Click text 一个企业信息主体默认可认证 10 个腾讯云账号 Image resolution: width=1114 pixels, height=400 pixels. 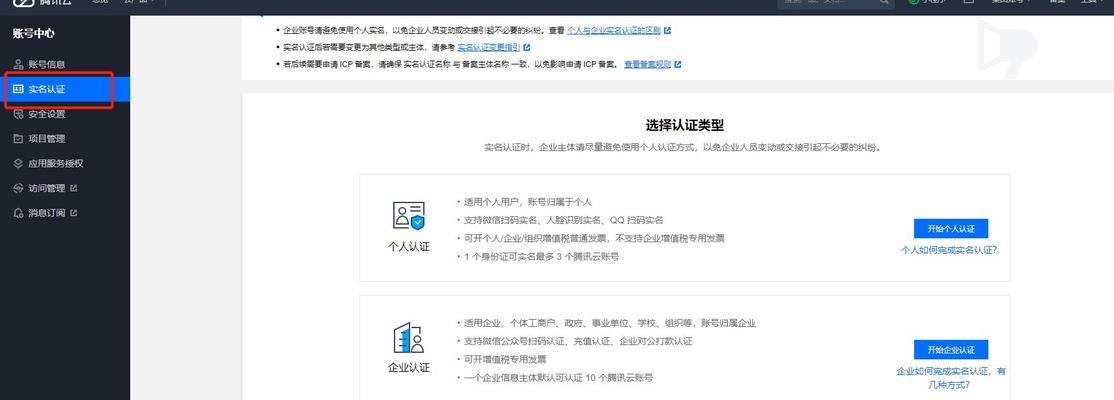(558, 378)
